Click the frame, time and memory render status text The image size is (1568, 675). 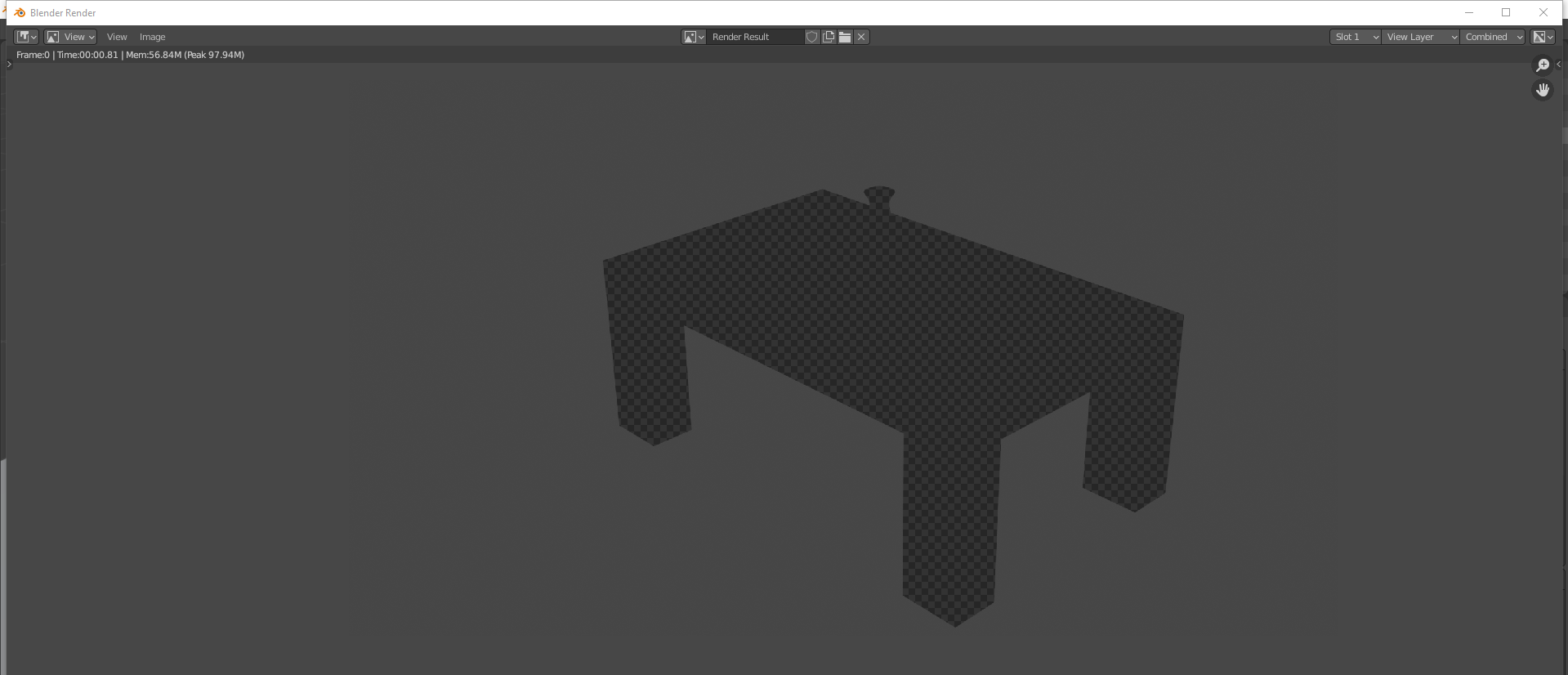pyautogui.click(x=131, y=55)
